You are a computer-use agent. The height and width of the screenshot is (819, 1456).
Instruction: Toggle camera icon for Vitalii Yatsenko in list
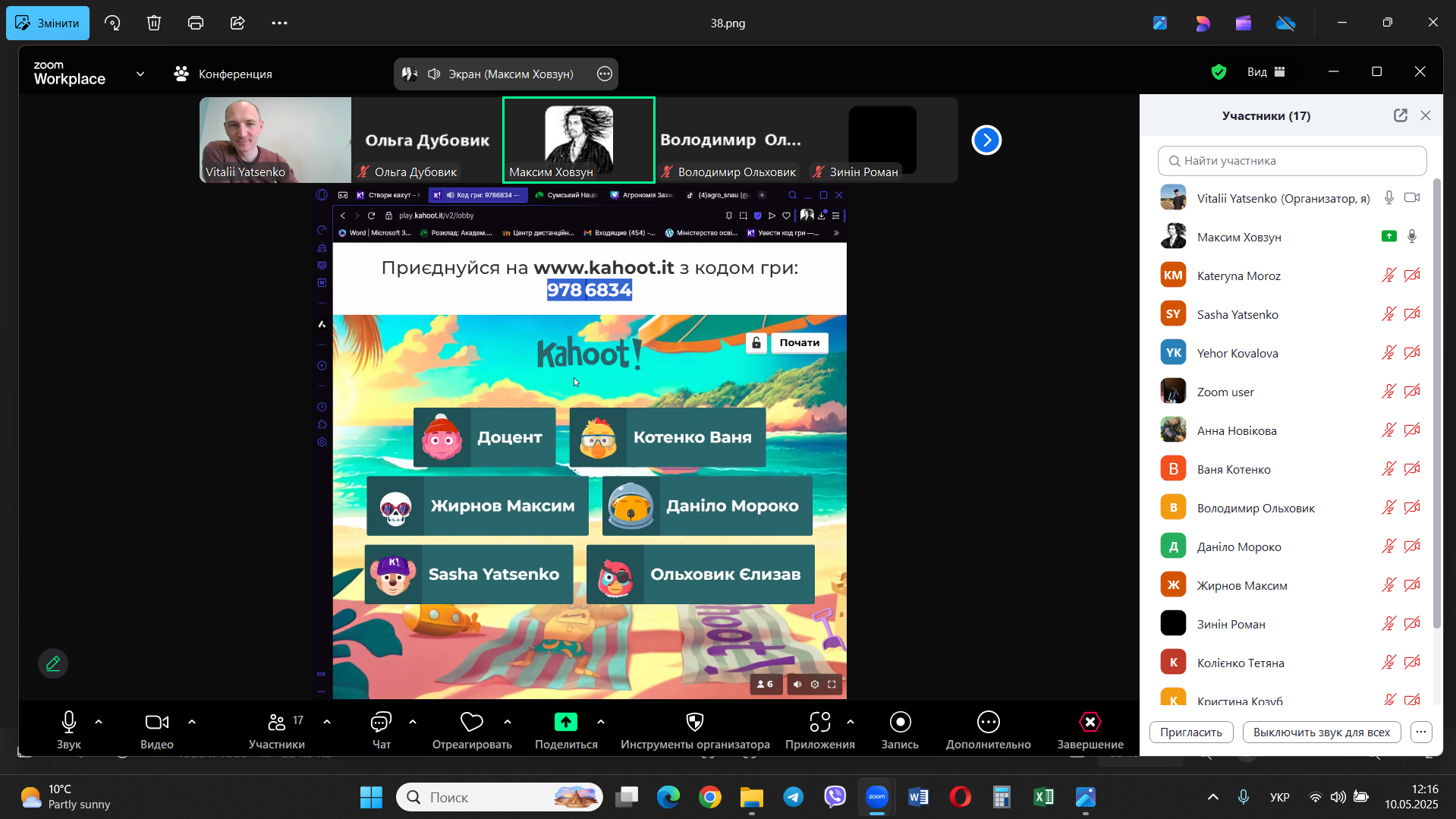(1411, 197)
